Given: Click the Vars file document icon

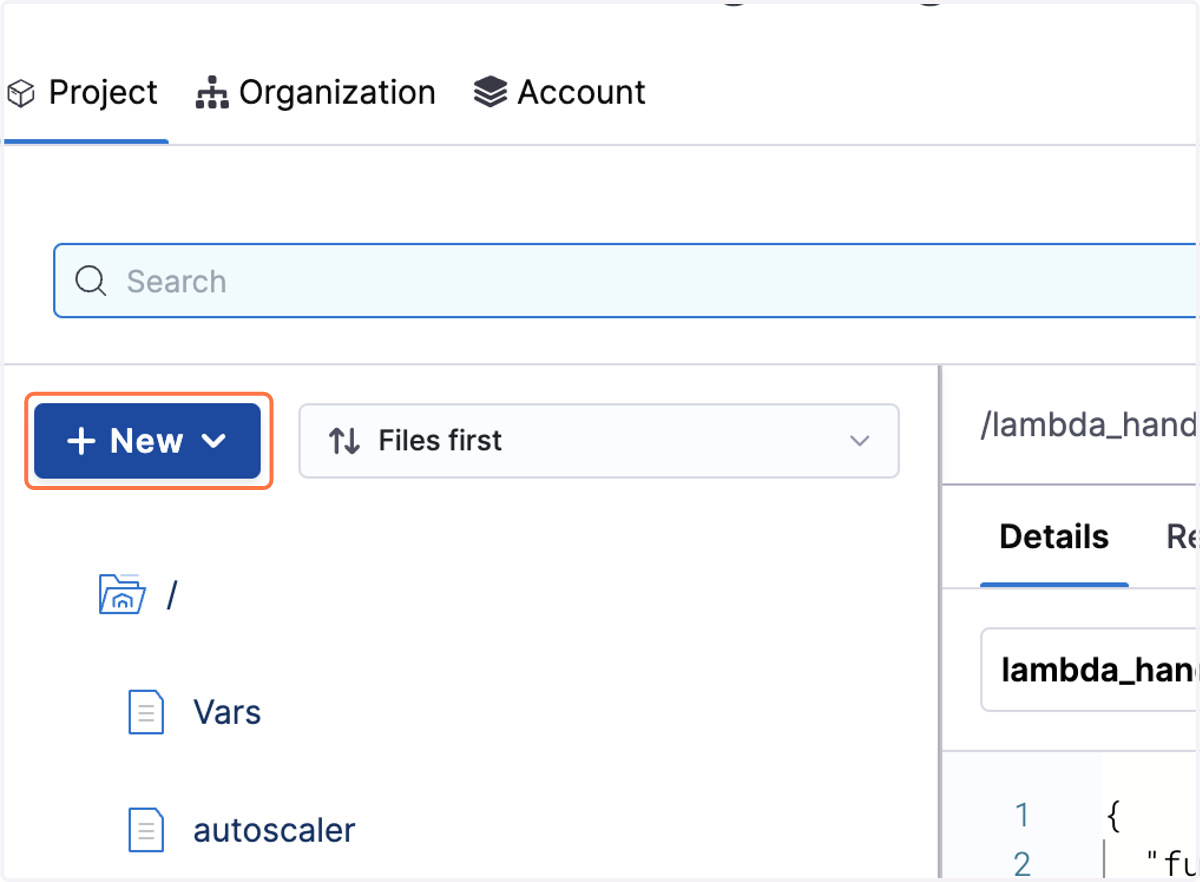Looking at the screenshot, I should (146, 713).
